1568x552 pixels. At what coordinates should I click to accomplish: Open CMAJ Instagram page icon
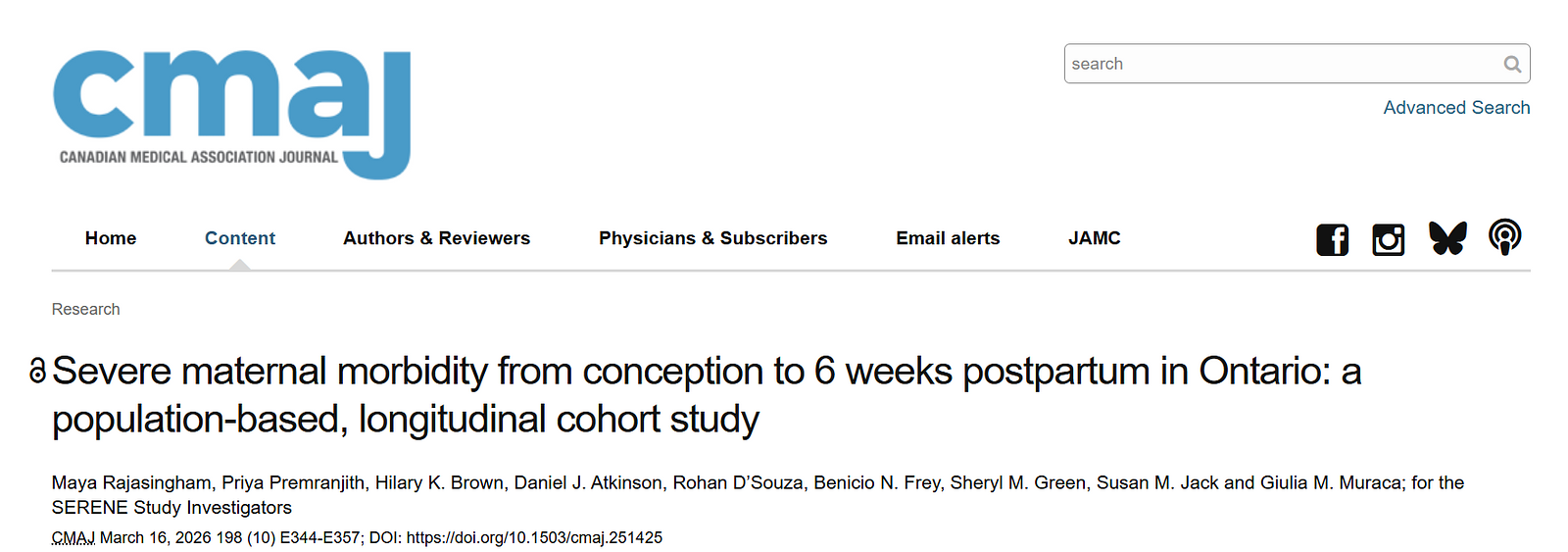(x=1388, y=239)
